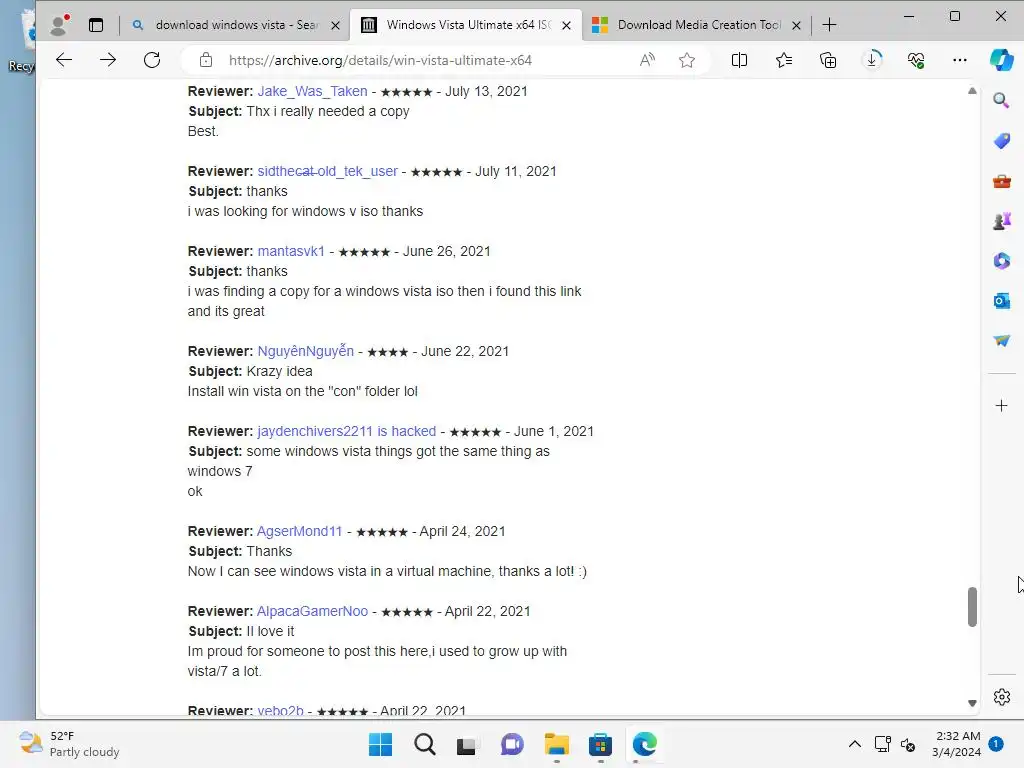Open Collections panel
This screenshot has width=1024, height=768.
(x=828, y=60)
